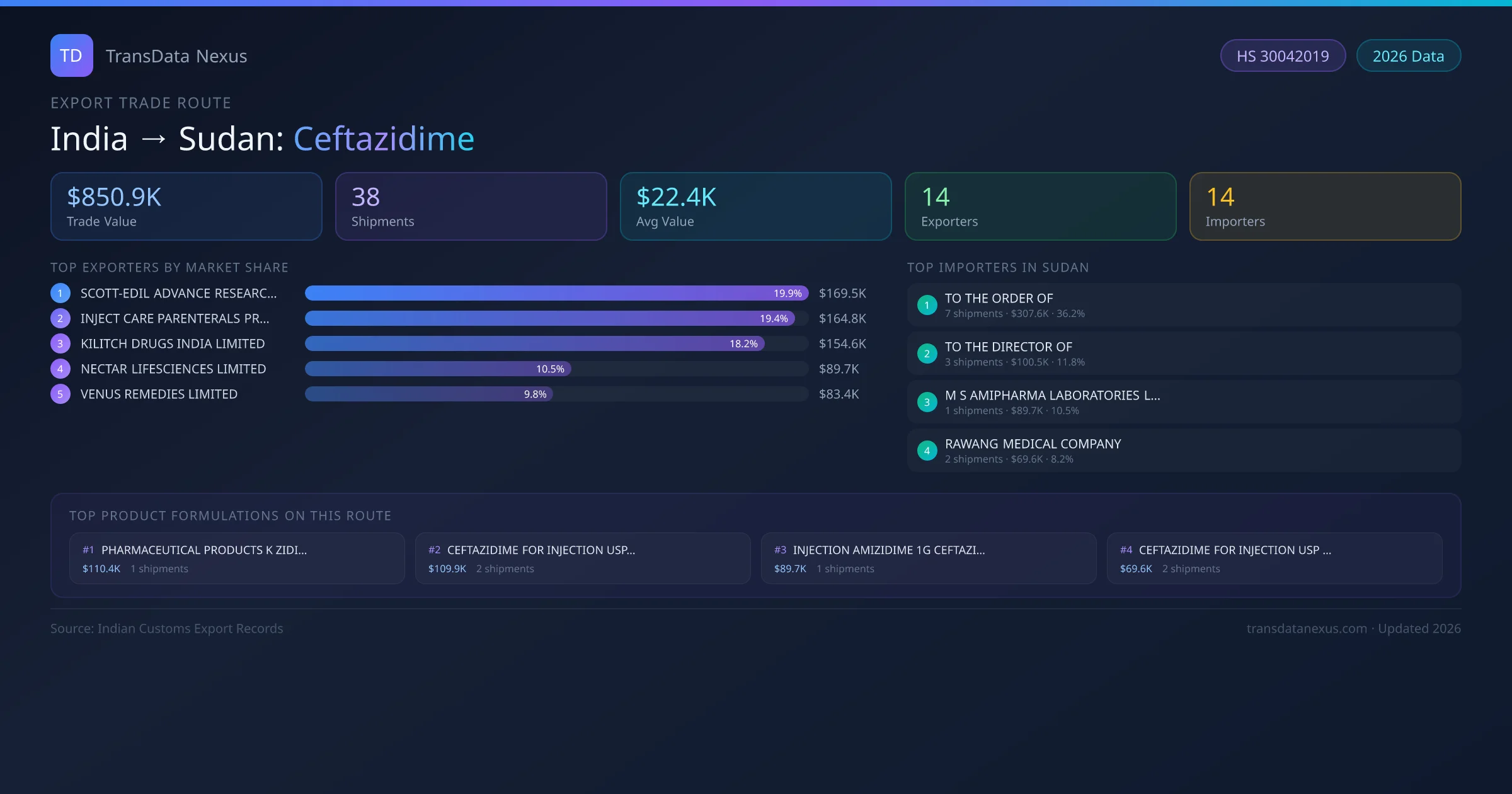Screen dimensions: 1512x794
Task: Open #1 Pharmaceutical Products K Zidi formulation
Action: pyautogui.click(x=237, y=558)
